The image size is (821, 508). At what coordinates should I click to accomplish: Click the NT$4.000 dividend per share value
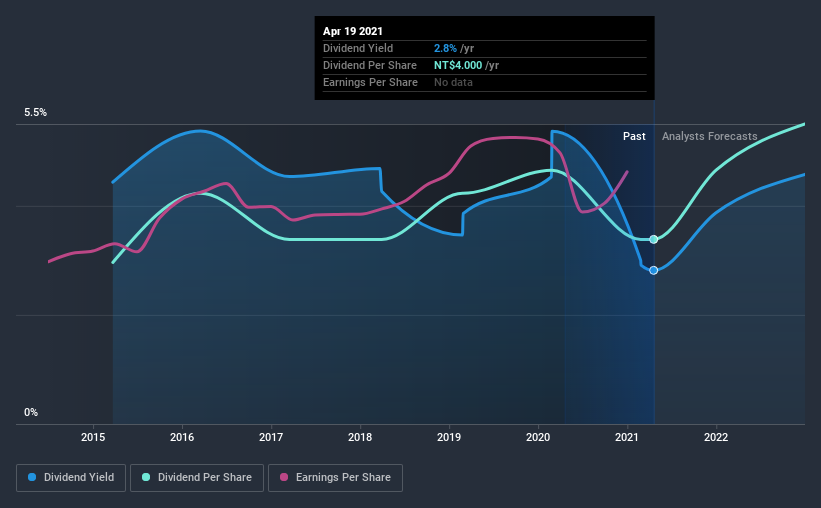click(458, 65)
